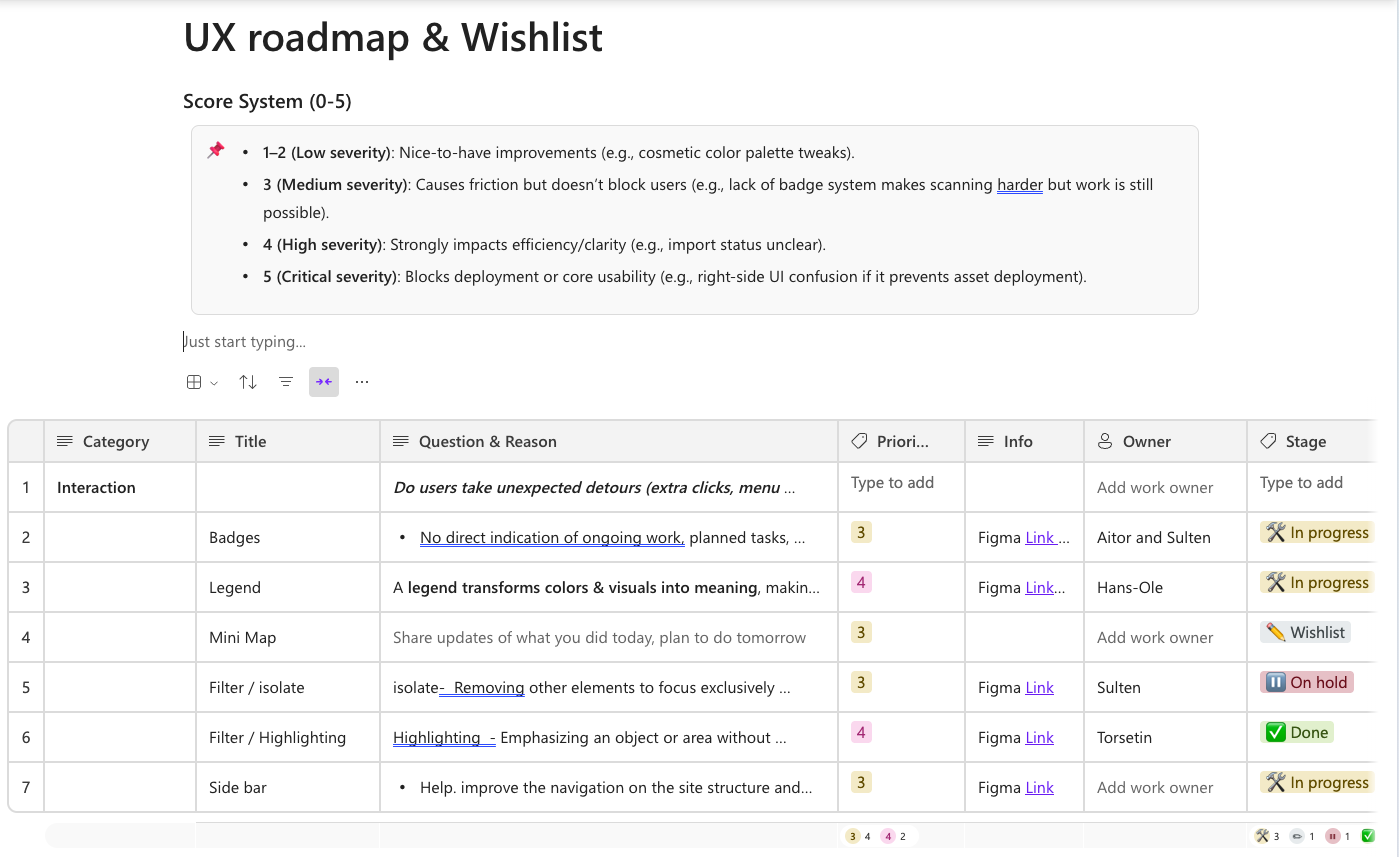Open the table view switcher grid icon
The width and height of the screenshot is (1399, 857).
[x=194, y=382]
